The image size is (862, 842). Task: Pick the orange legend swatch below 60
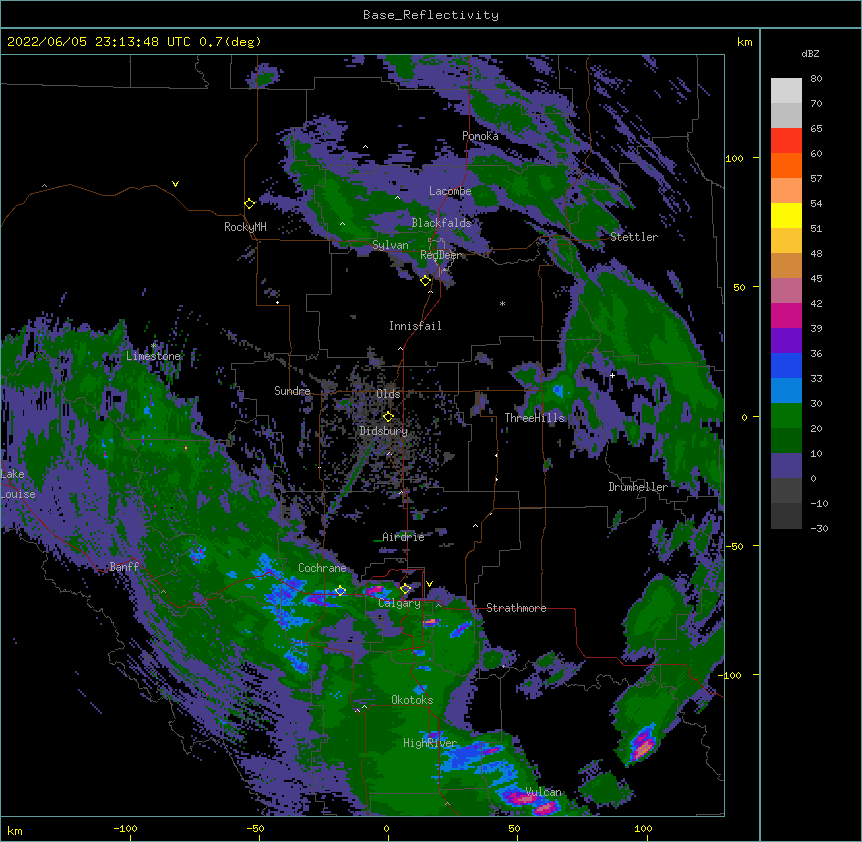[786, 165]
